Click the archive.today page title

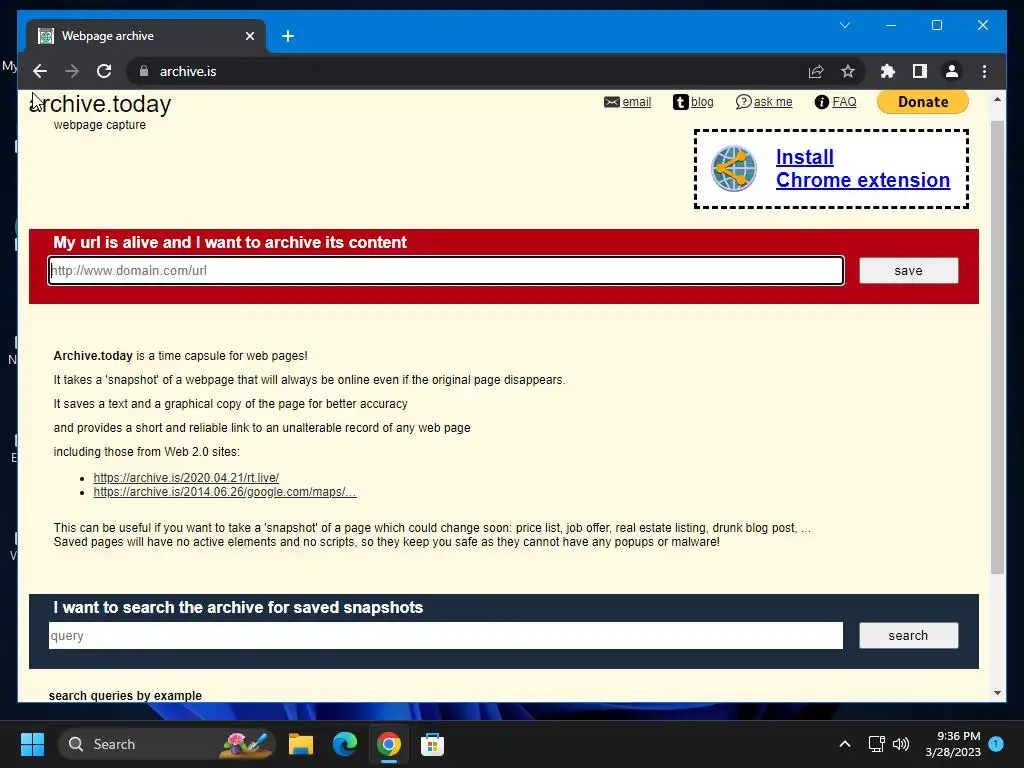[101, 104]
